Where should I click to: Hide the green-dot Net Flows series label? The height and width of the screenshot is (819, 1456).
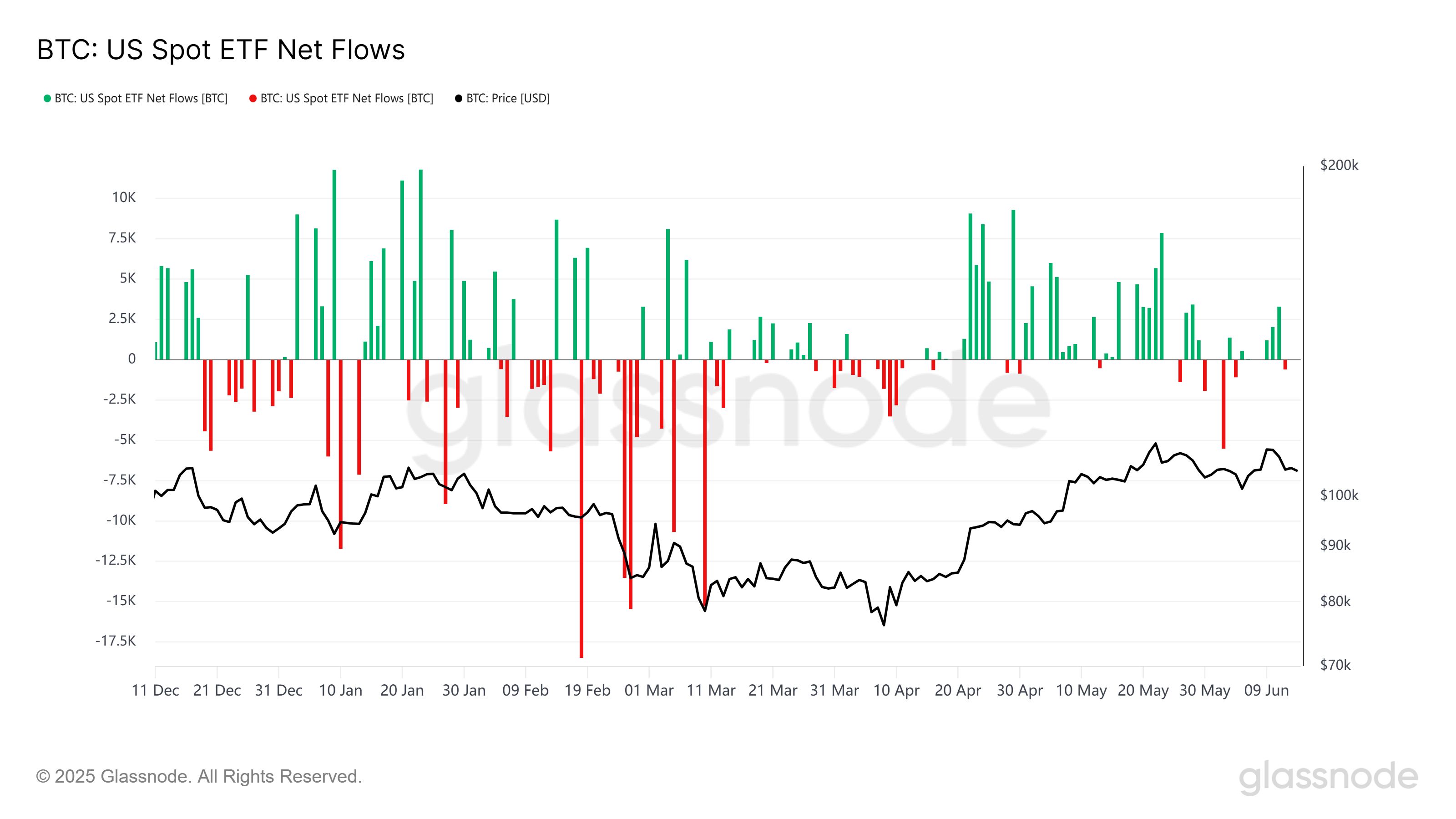point(141,98)
